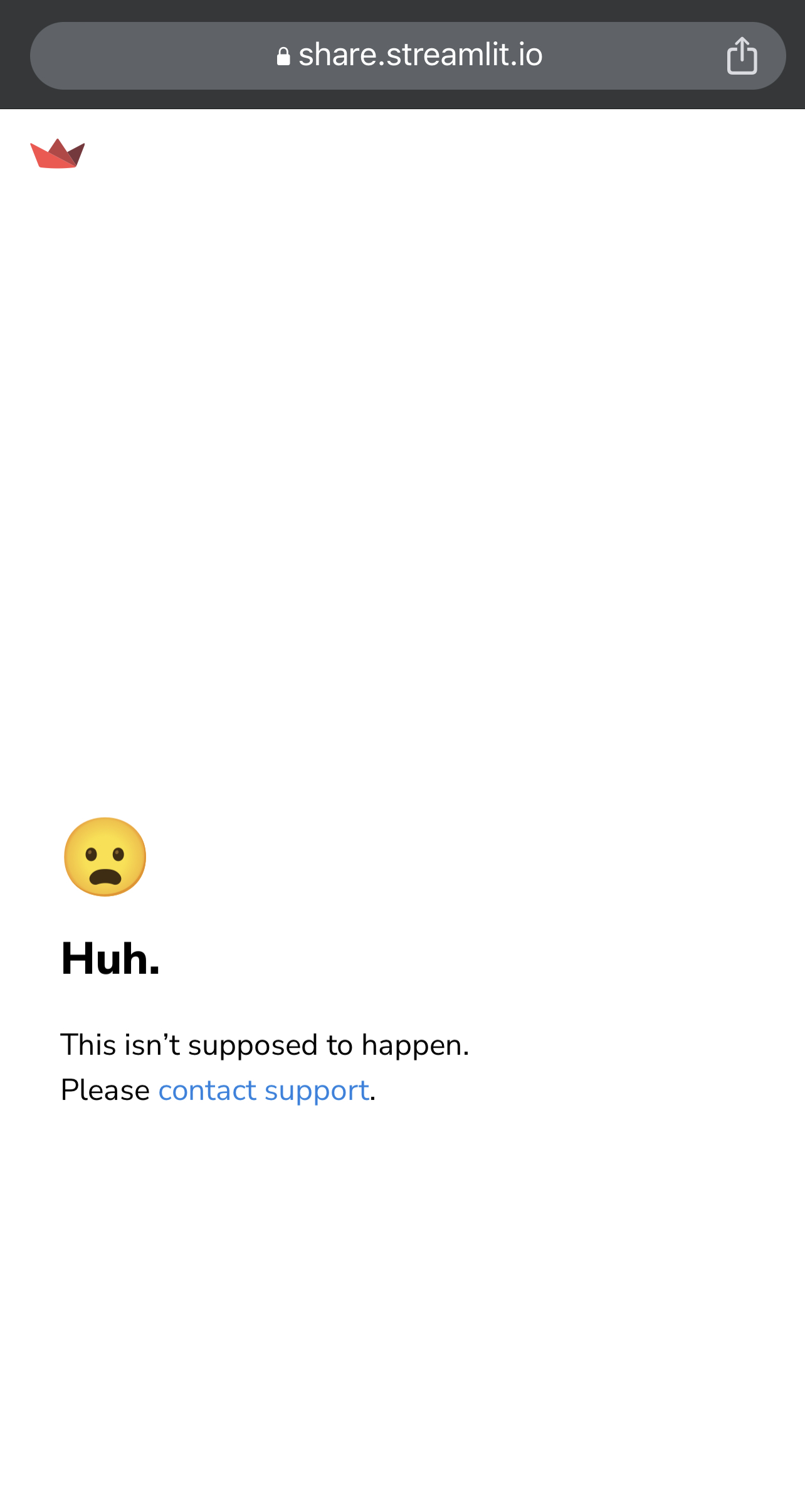Click the word Please before the link
Screen dimensions: 805x1512
105,1091
